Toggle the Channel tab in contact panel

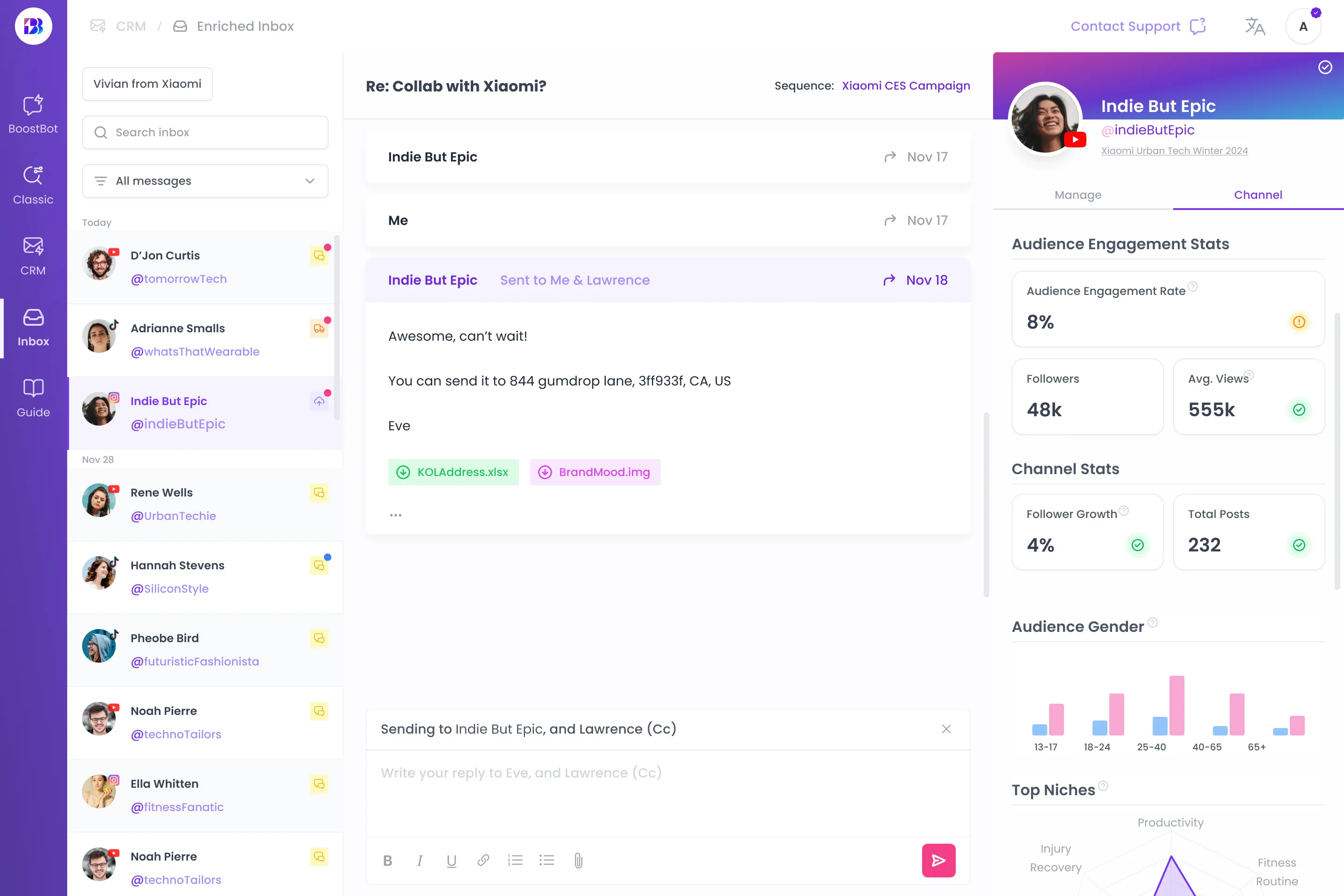click(1258, 195)
